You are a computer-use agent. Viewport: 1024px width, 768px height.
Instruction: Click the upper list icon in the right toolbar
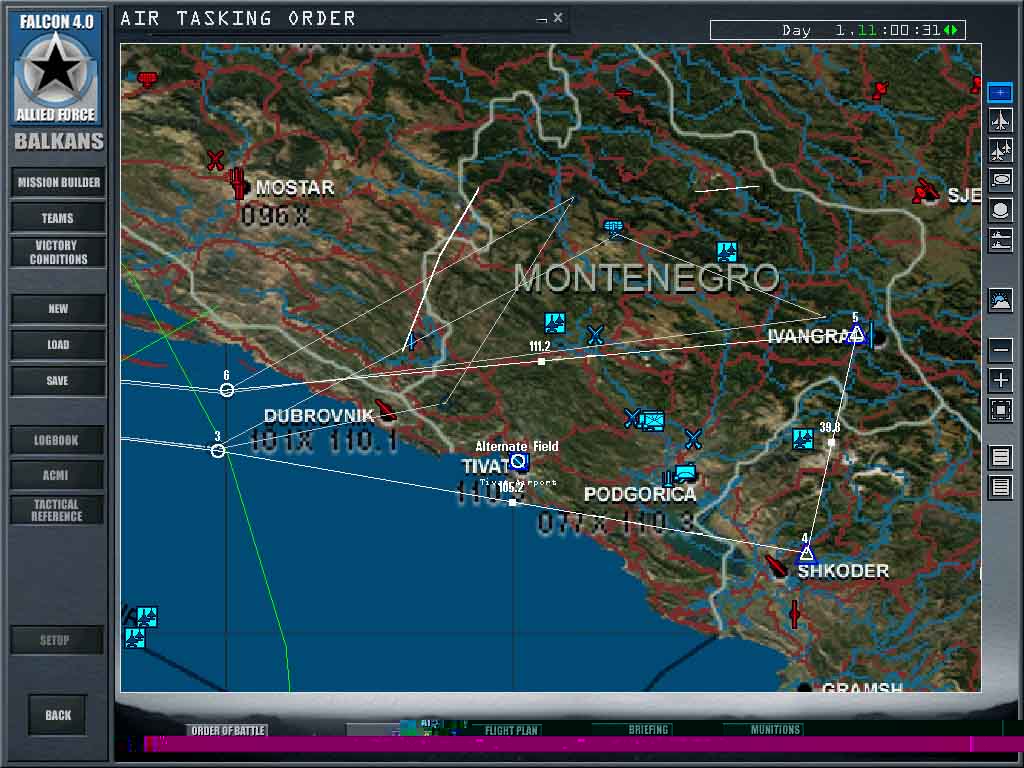(x=1000, y=456)
